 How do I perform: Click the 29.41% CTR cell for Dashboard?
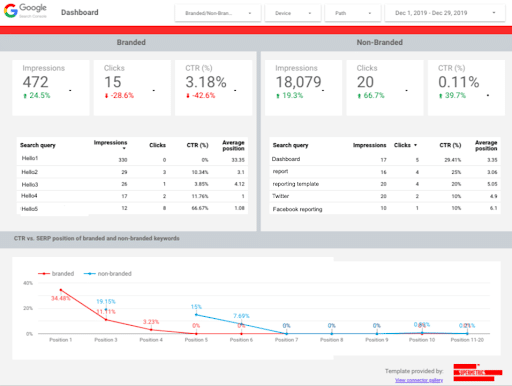(x=452, y=160)
